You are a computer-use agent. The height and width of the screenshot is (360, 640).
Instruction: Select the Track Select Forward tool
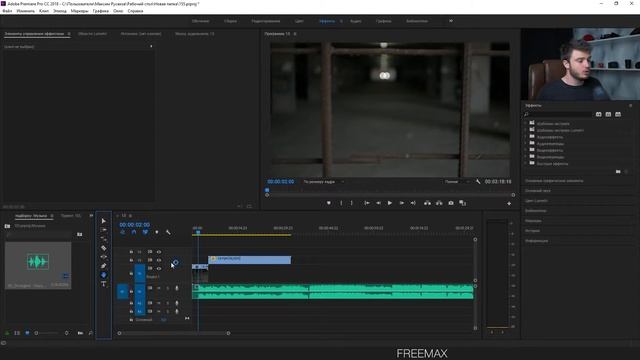(104, 230)
